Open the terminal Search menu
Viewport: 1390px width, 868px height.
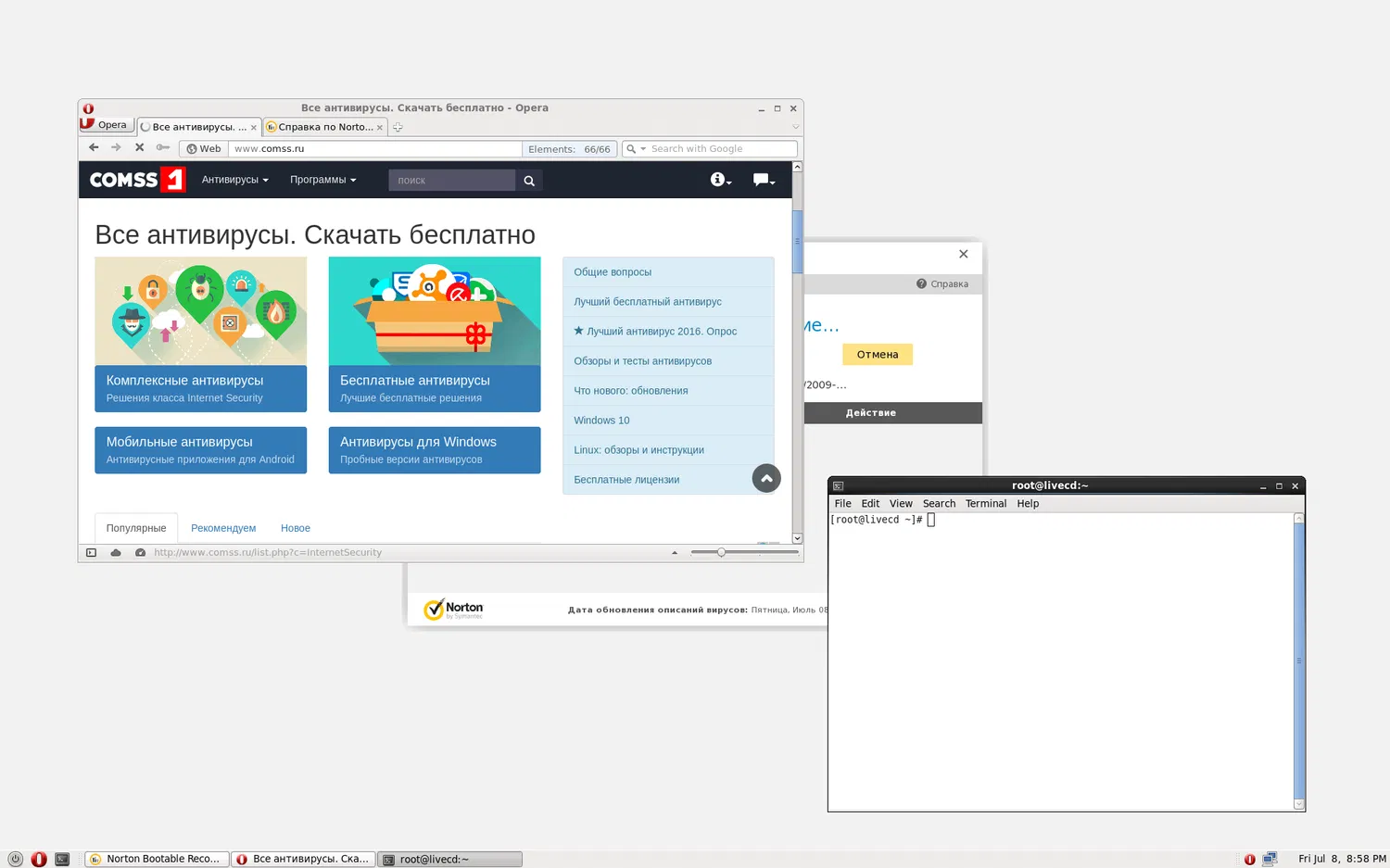[x=939, y=504]
